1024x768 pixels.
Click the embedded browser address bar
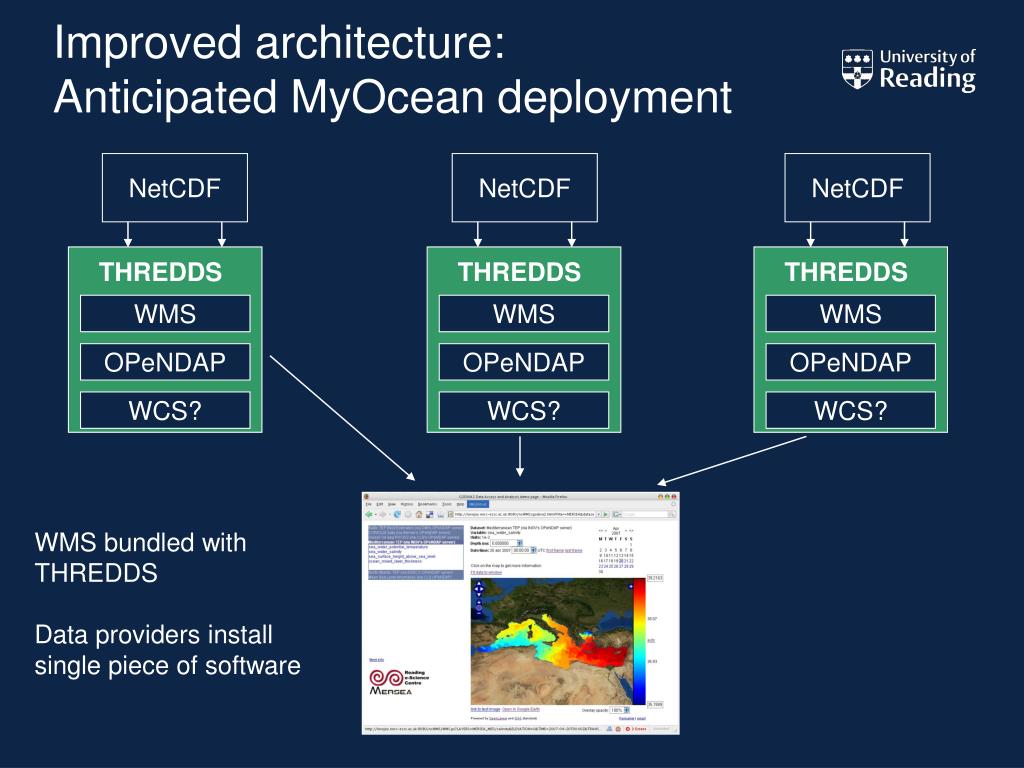524,515
